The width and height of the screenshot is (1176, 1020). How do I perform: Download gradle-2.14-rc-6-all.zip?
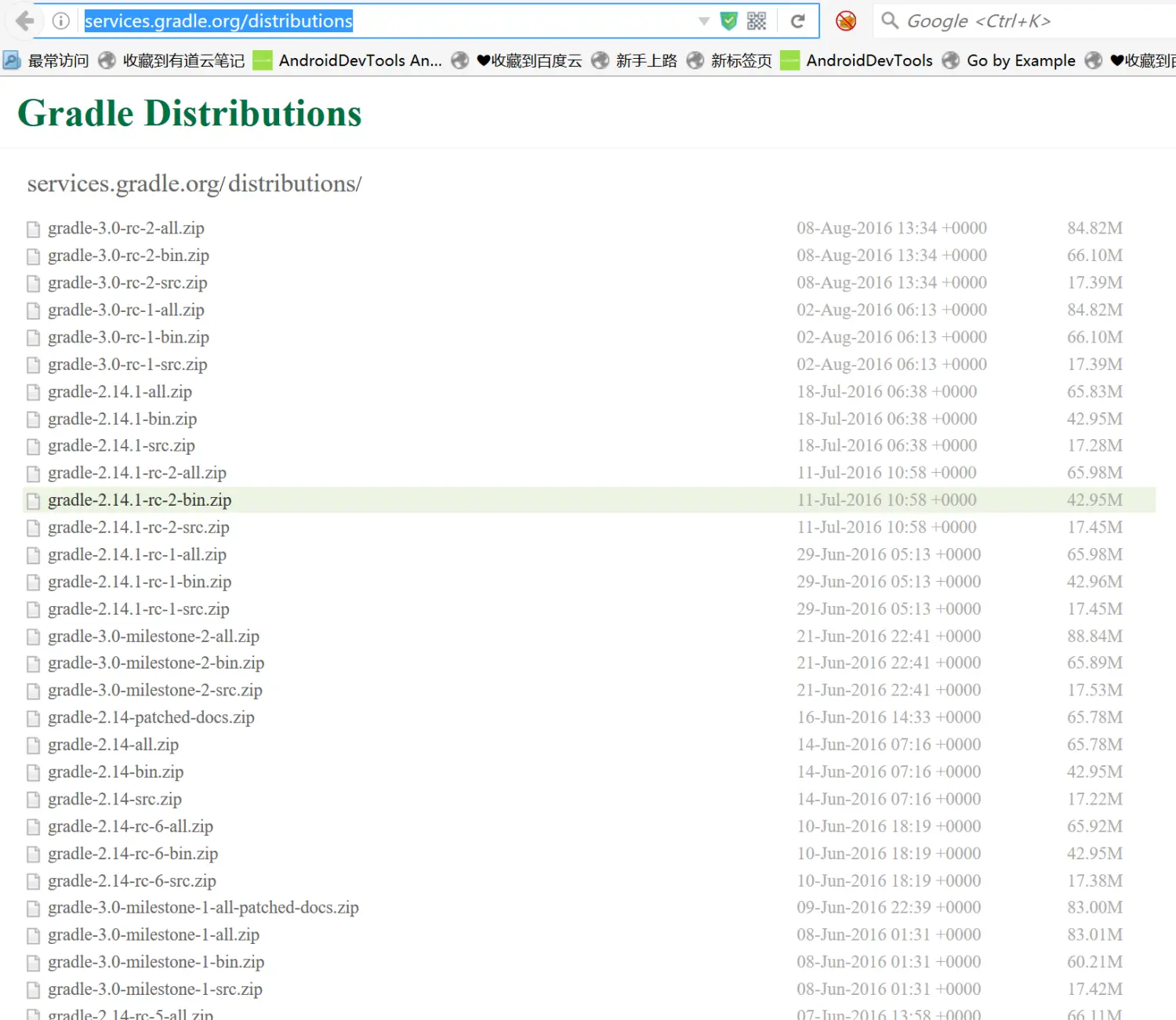pos(130,826)
